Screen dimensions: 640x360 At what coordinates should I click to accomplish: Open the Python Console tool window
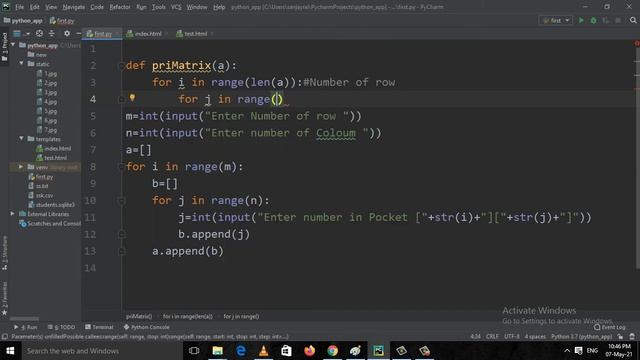tap(147, 327)
